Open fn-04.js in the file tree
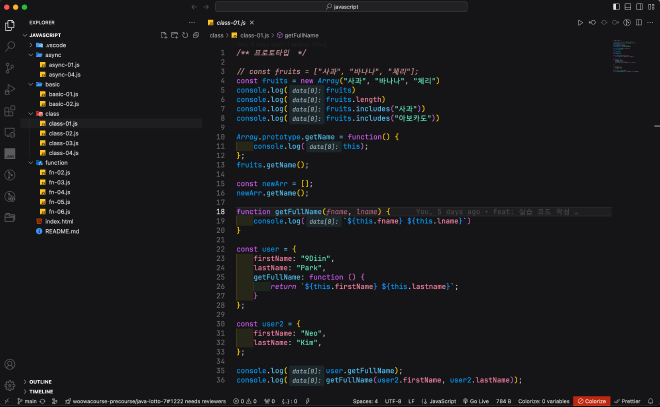Viewport: 660px width, 407px height. 58,191
